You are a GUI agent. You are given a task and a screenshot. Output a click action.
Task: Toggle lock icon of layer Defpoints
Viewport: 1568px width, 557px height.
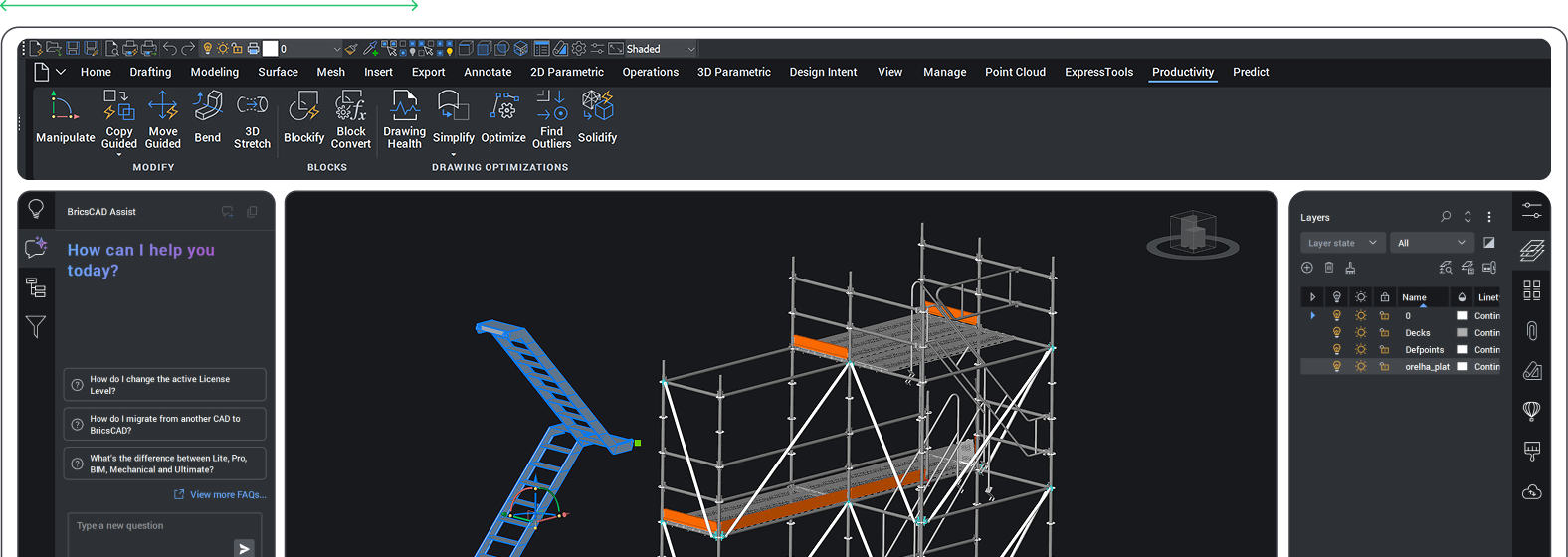coord(1384,350)
